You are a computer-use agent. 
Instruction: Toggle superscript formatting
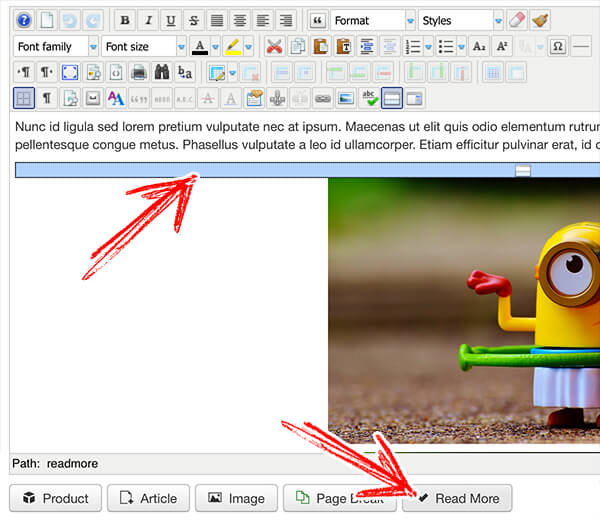(x=502, y=47)
